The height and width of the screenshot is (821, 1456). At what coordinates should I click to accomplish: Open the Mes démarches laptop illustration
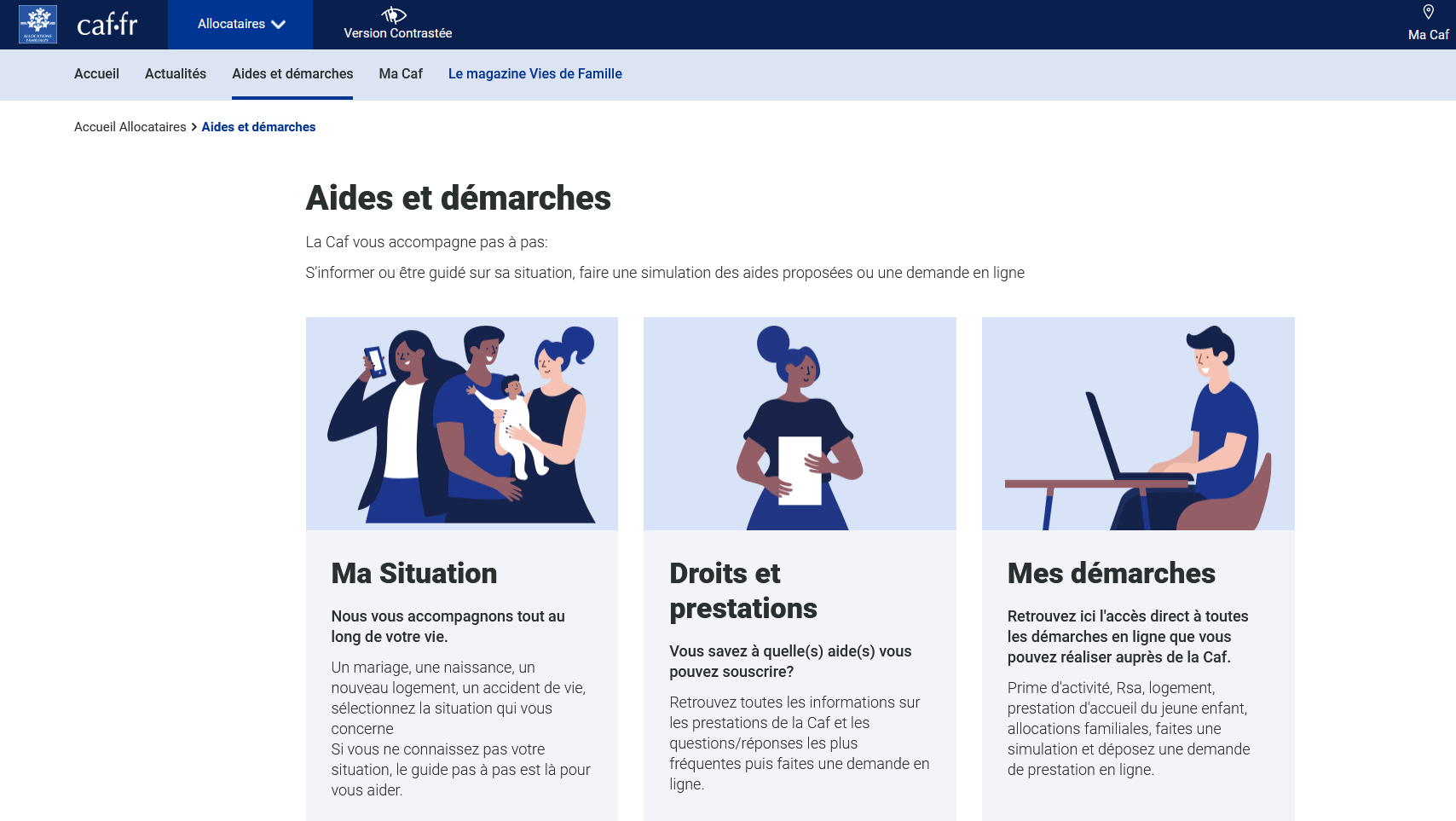[1137, 424]
